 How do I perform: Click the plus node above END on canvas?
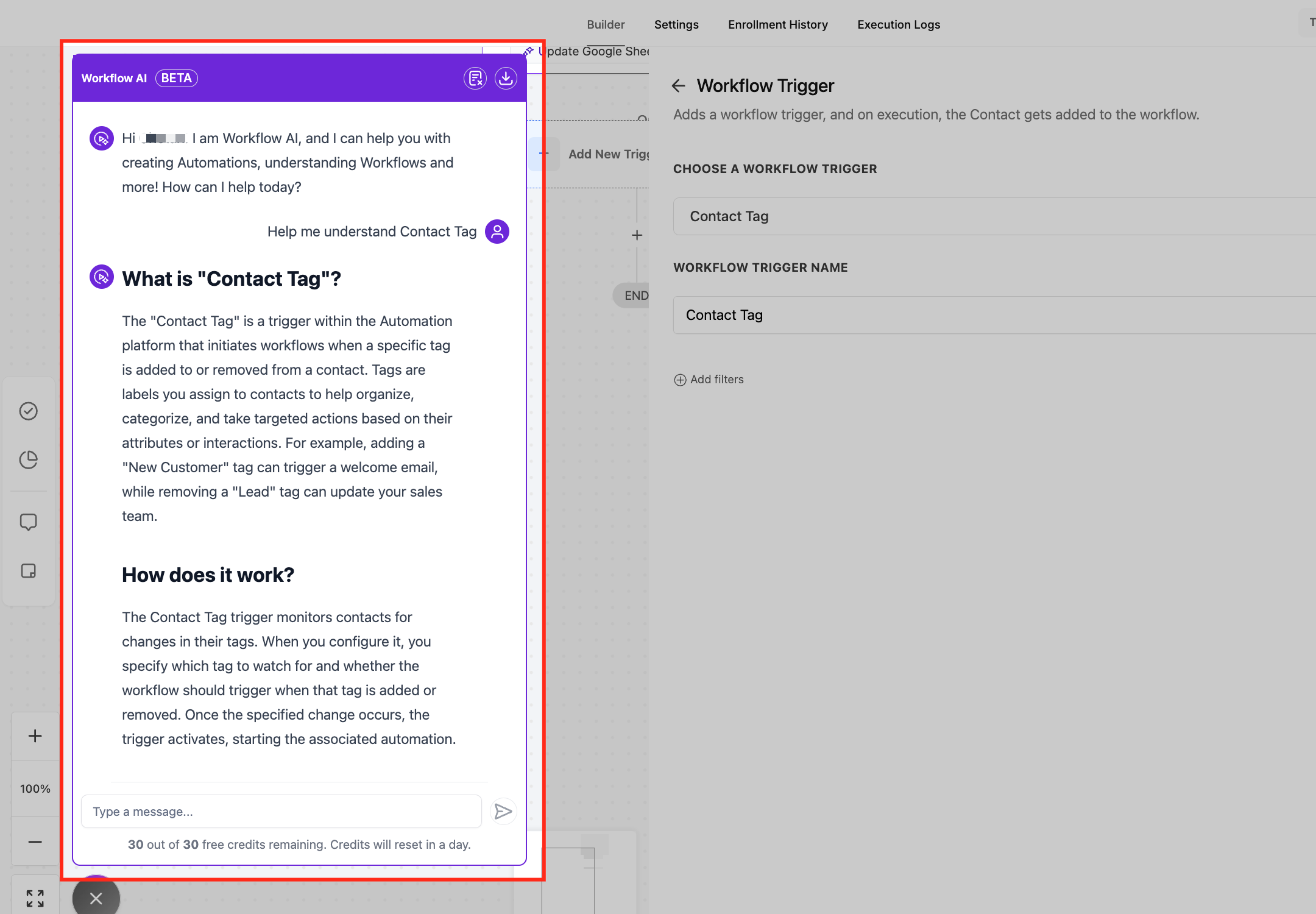[x=637, y=235]
